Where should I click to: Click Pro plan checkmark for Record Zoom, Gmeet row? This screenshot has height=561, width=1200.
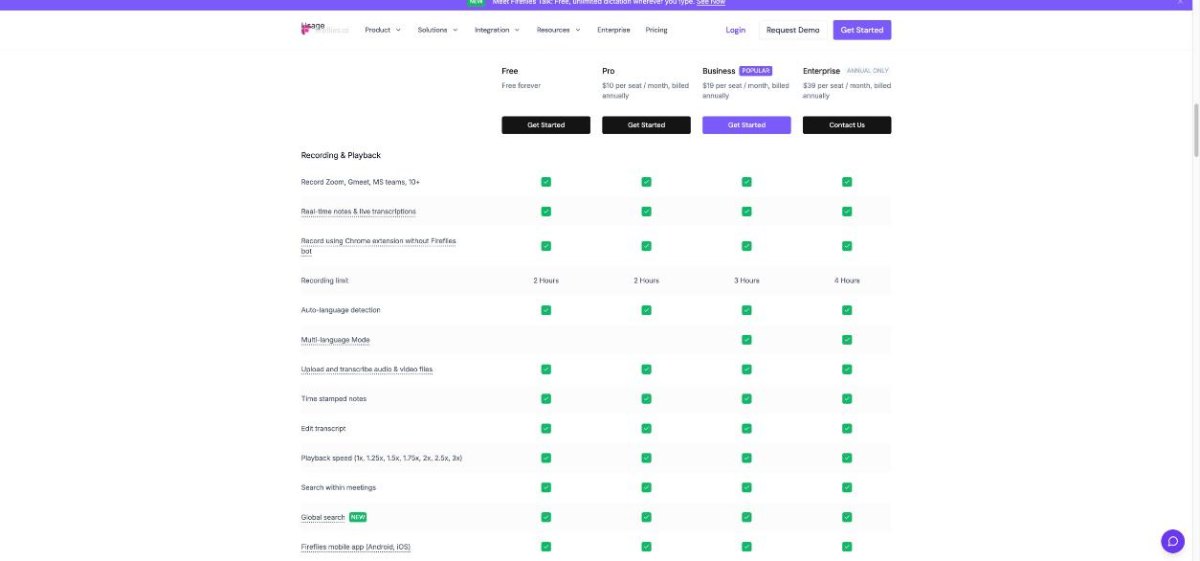tap(646, 182)
